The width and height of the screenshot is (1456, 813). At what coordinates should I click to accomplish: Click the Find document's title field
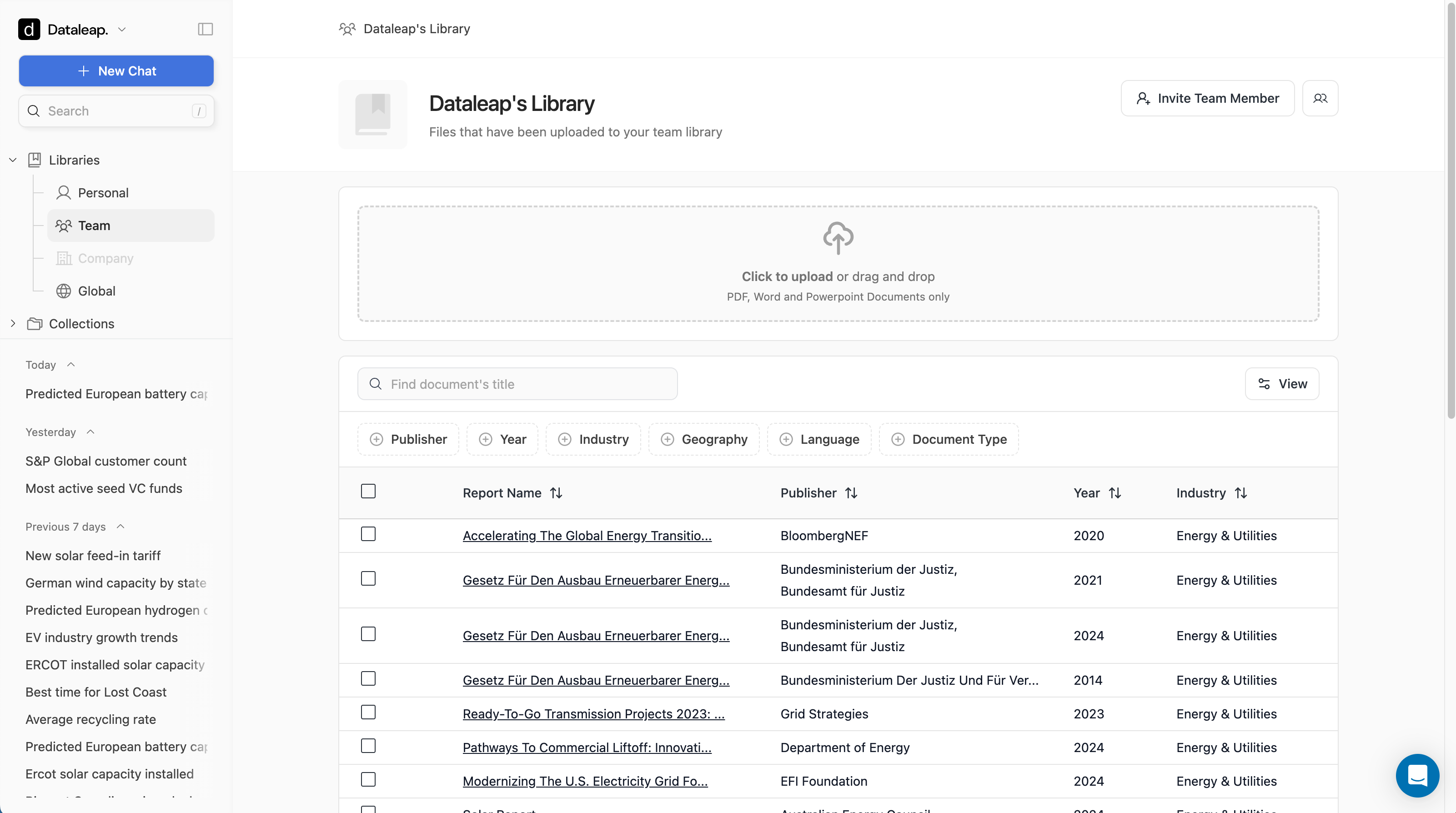point(517,385)
